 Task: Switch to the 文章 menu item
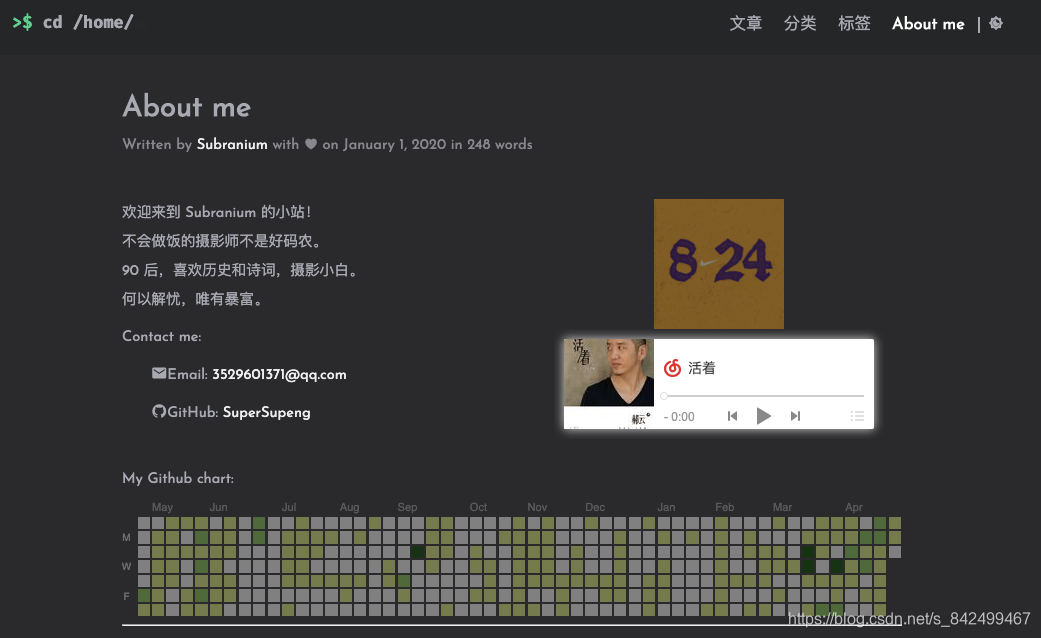(x=746, y=23)
